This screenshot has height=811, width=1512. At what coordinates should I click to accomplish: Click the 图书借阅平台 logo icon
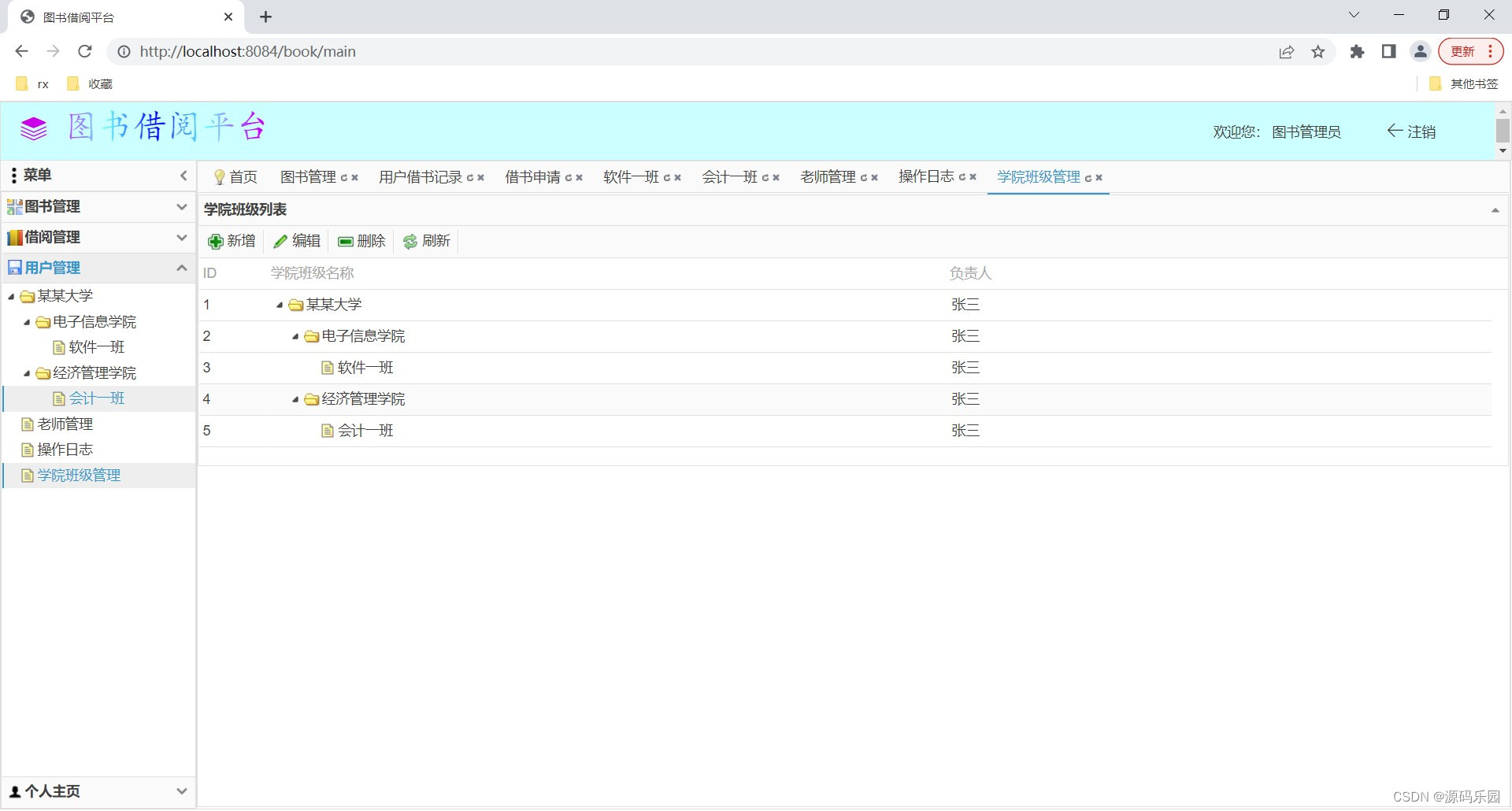coord(33,128)
